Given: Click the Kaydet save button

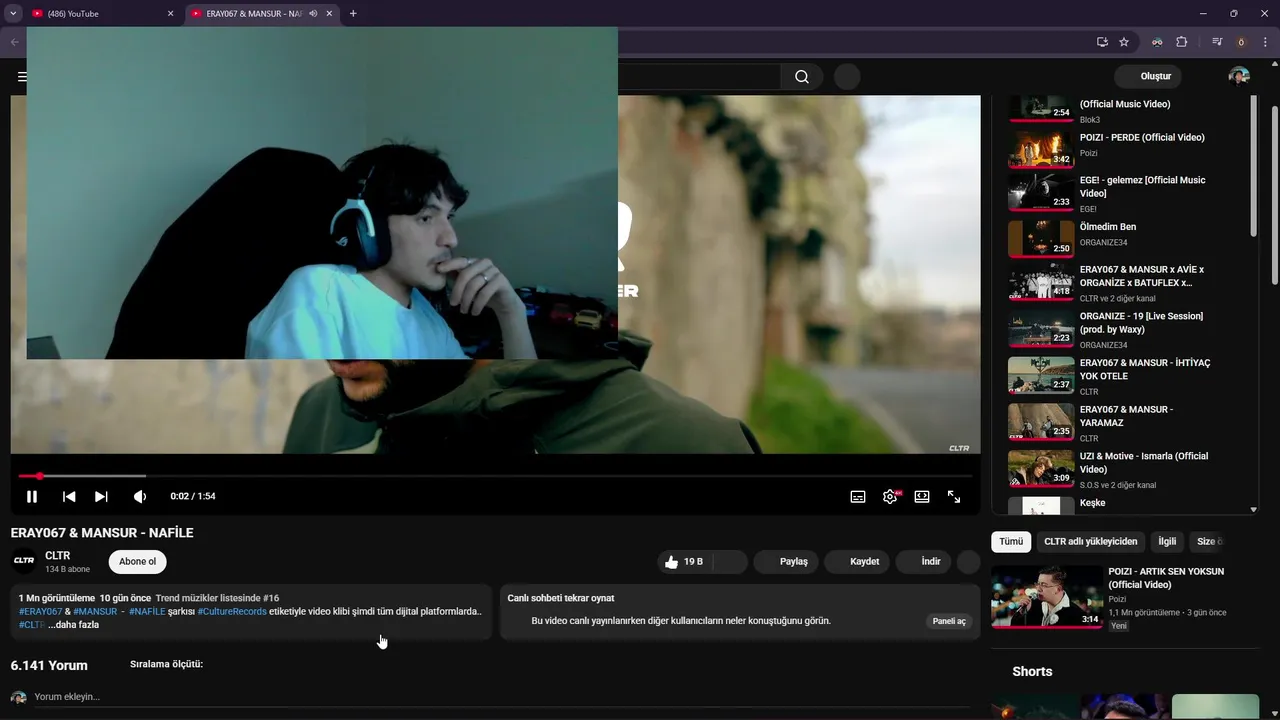Looking at the screenshot, I should pos(857,562).
